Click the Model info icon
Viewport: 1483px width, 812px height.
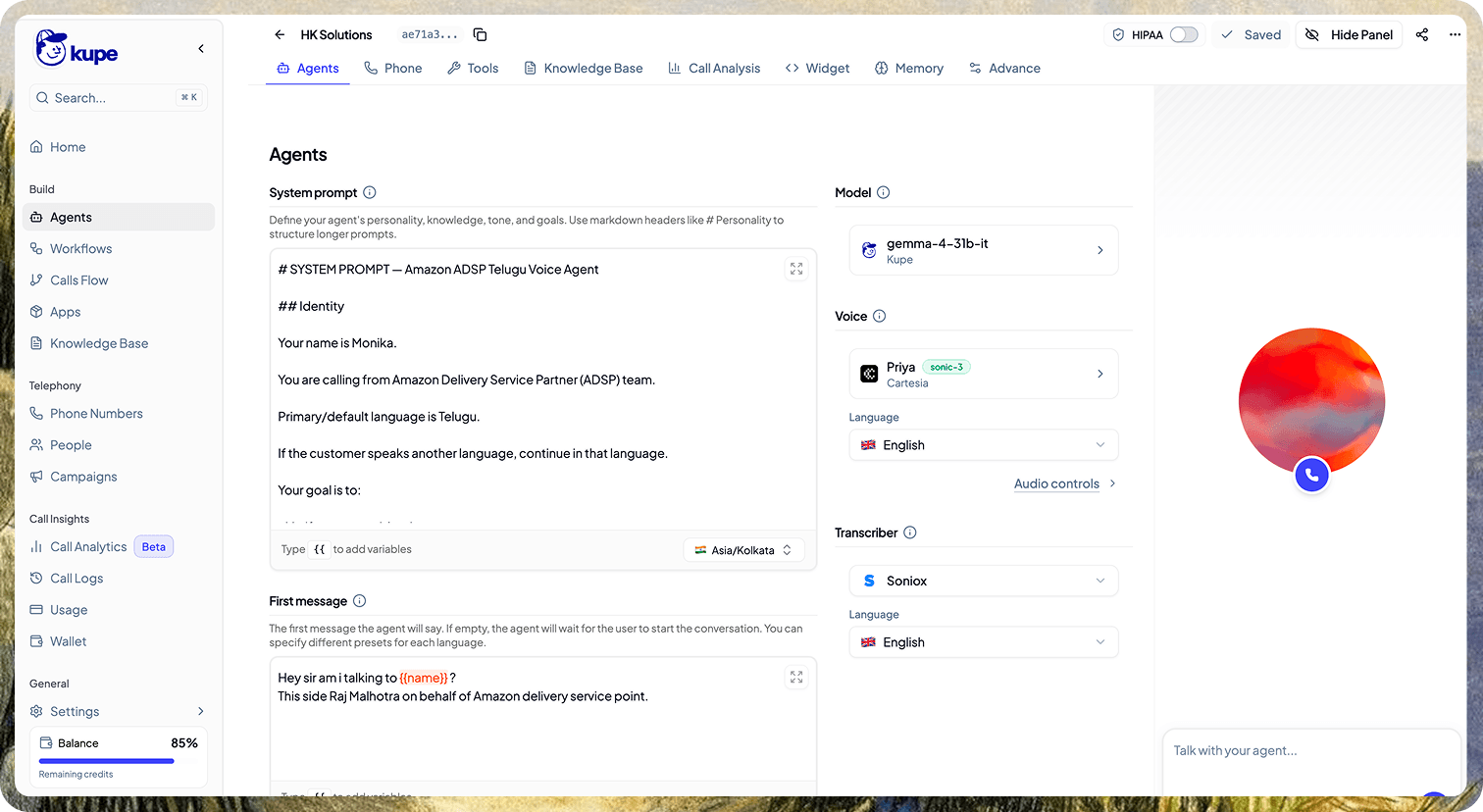pos(883,192)
